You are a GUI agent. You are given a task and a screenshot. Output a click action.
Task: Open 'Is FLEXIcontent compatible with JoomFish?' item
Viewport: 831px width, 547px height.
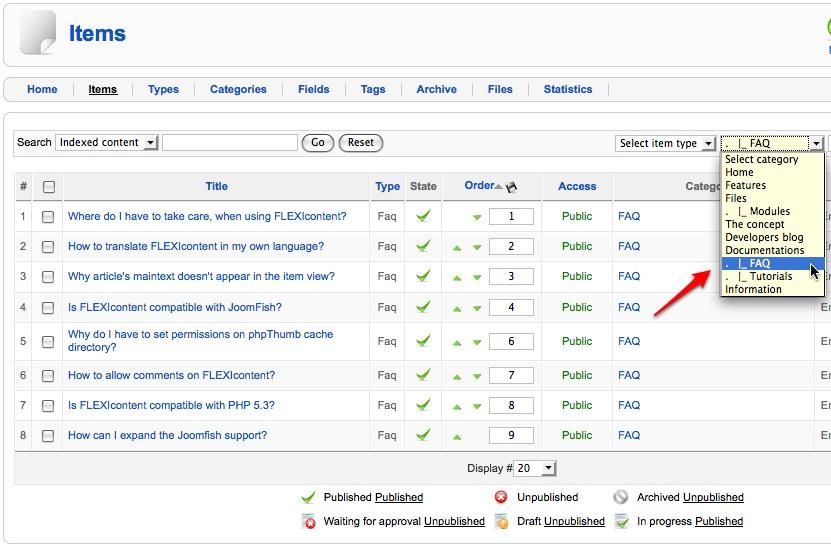[174, 307]
